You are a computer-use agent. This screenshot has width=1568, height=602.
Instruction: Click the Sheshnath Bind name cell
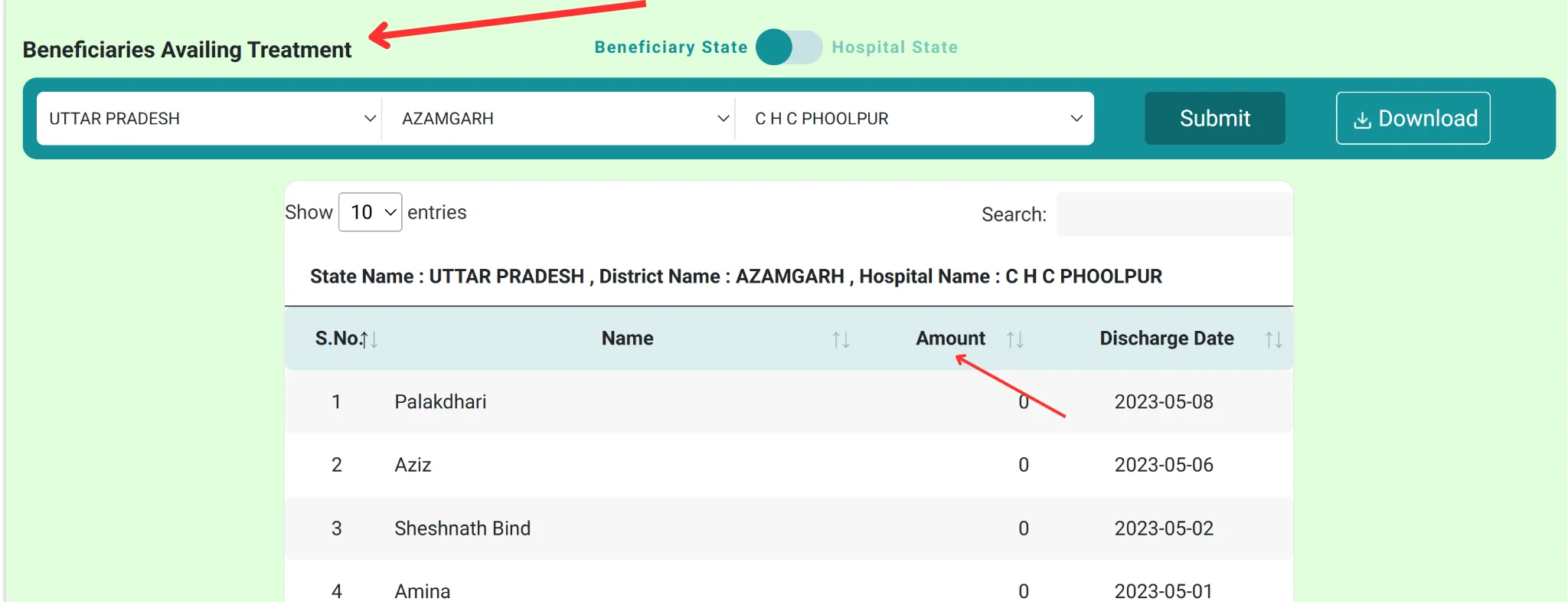462,528
